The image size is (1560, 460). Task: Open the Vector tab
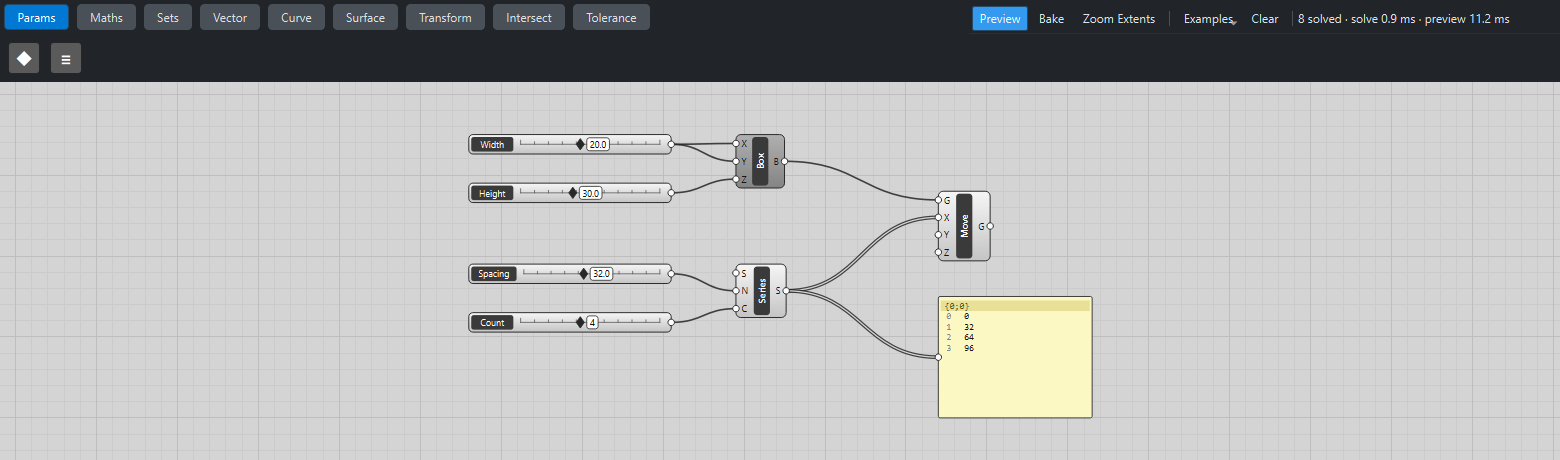[230, 18]
